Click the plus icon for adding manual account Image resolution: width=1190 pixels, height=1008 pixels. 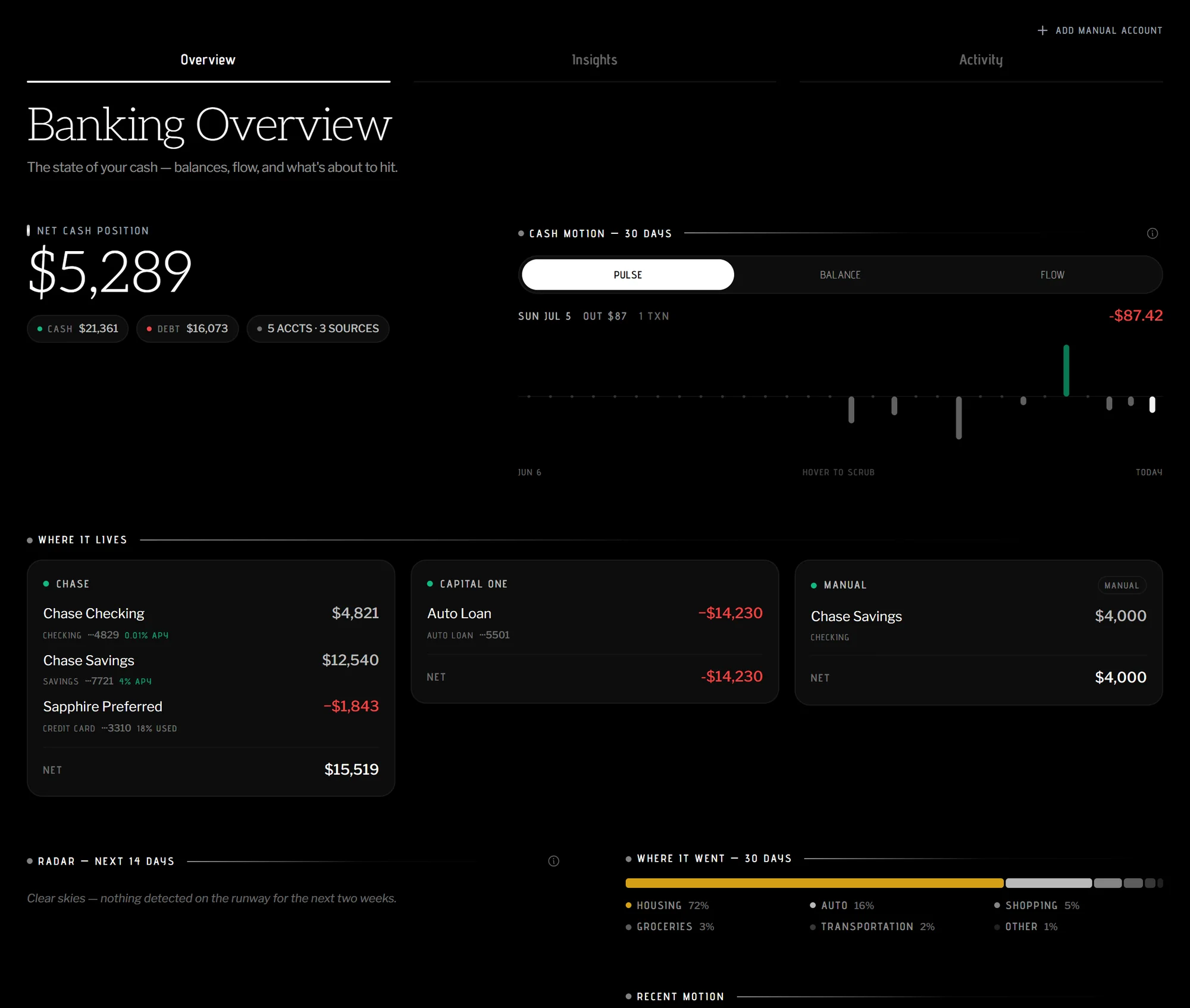click(x=1042, y=30)
